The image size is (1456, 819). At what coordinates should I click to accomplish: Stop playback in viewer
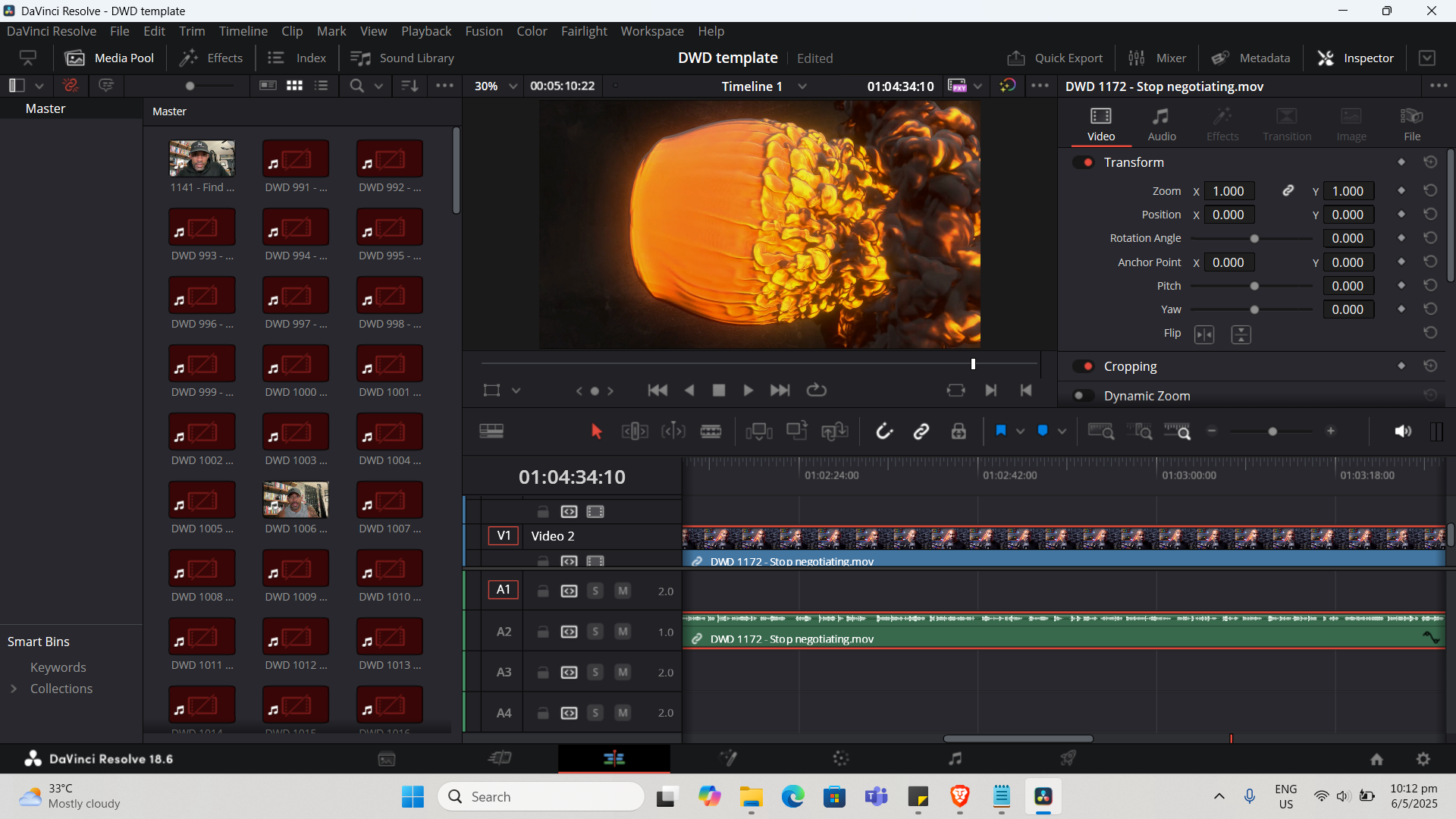pos(719,391)
